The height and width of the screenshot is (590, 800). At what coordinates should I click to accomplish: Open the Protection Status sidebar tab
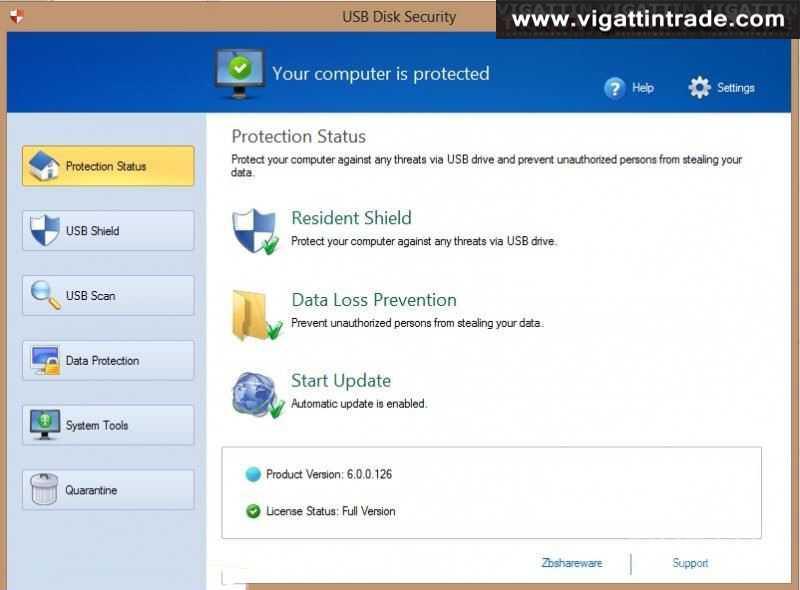[108, 166]
